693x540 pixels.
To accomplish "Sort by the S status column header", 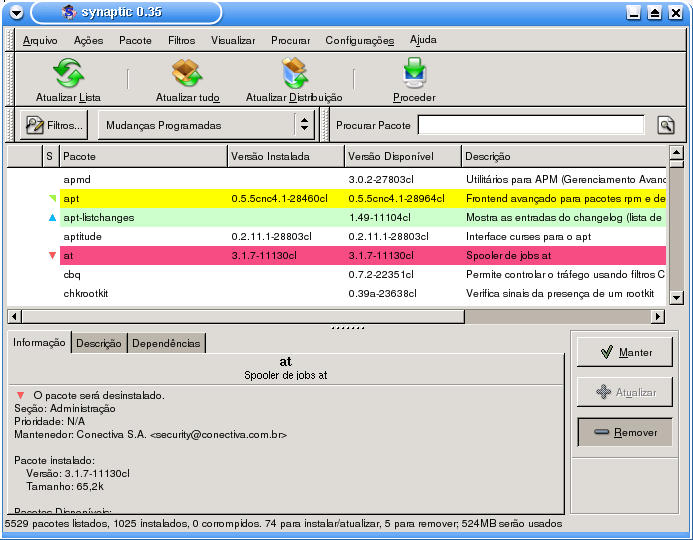I will (x=50, y=156).
